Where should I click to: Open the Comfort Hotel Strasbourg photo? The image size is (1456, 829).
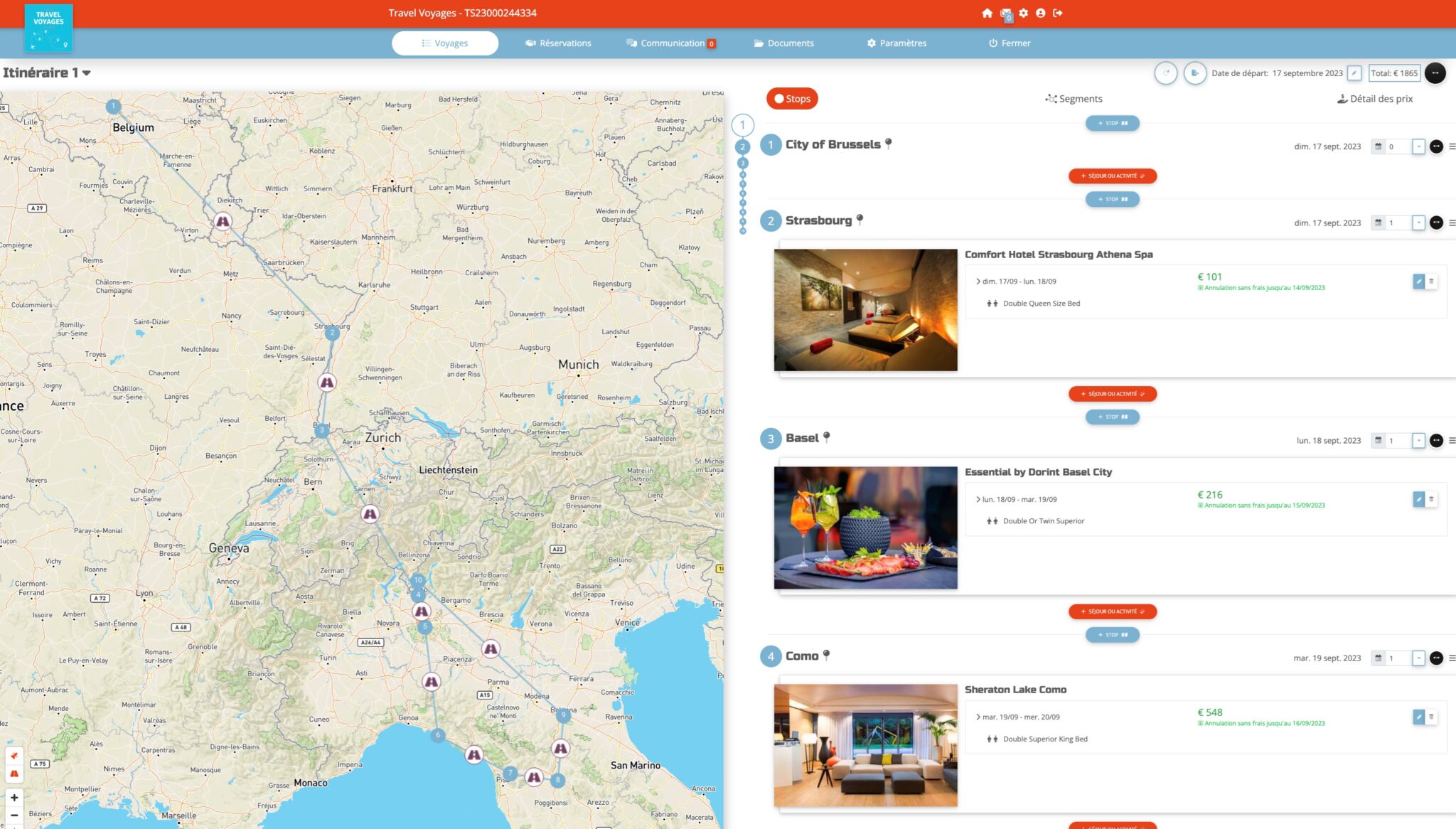coord(865,309)
